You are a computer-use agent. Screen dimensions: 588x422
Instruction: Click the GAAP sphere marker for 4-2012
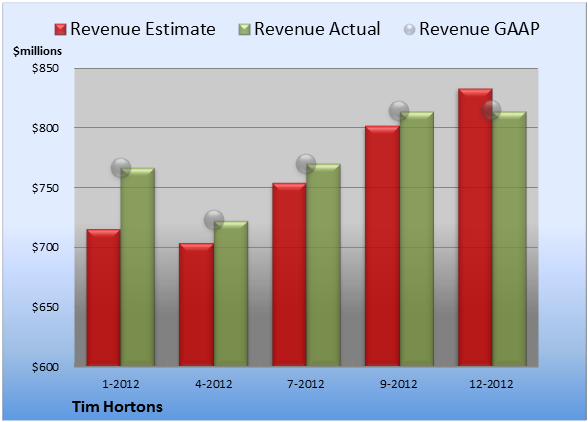(214, 220)
